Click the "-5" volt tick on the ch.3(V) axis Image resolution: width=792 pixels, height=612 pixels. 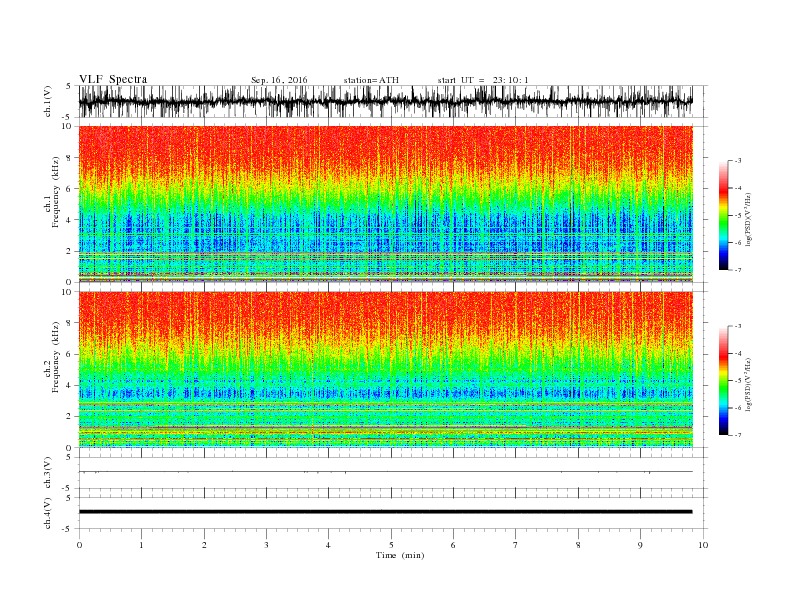68,488
